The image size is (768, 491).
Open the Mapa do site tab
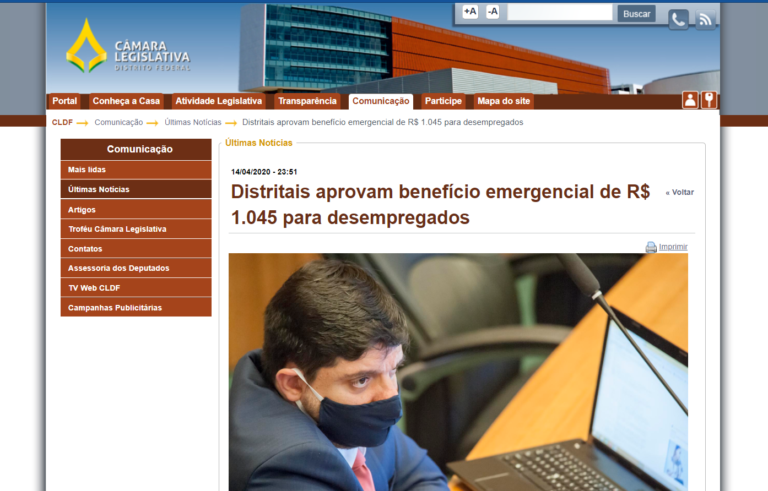tap(504, 101)
